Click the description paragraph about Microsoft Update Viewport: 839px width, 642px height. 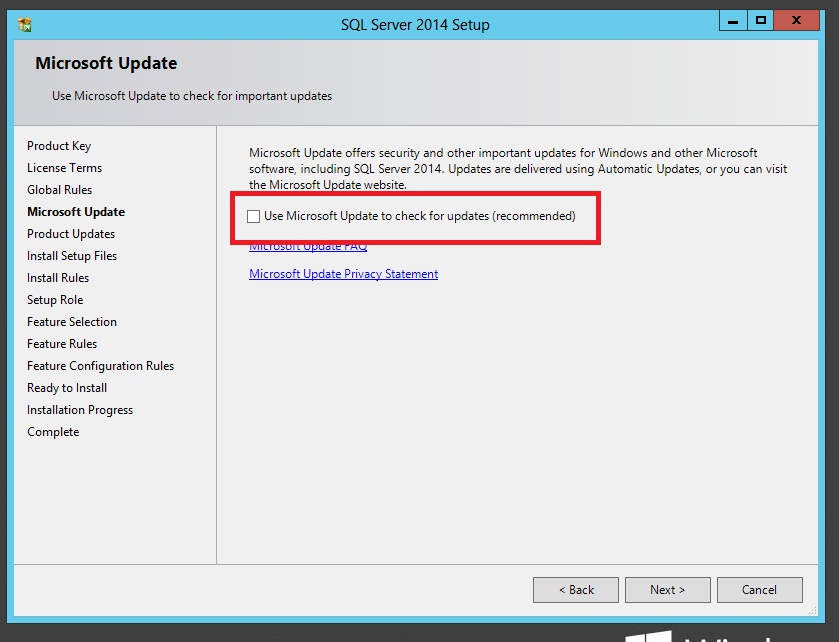click(518, 169)
